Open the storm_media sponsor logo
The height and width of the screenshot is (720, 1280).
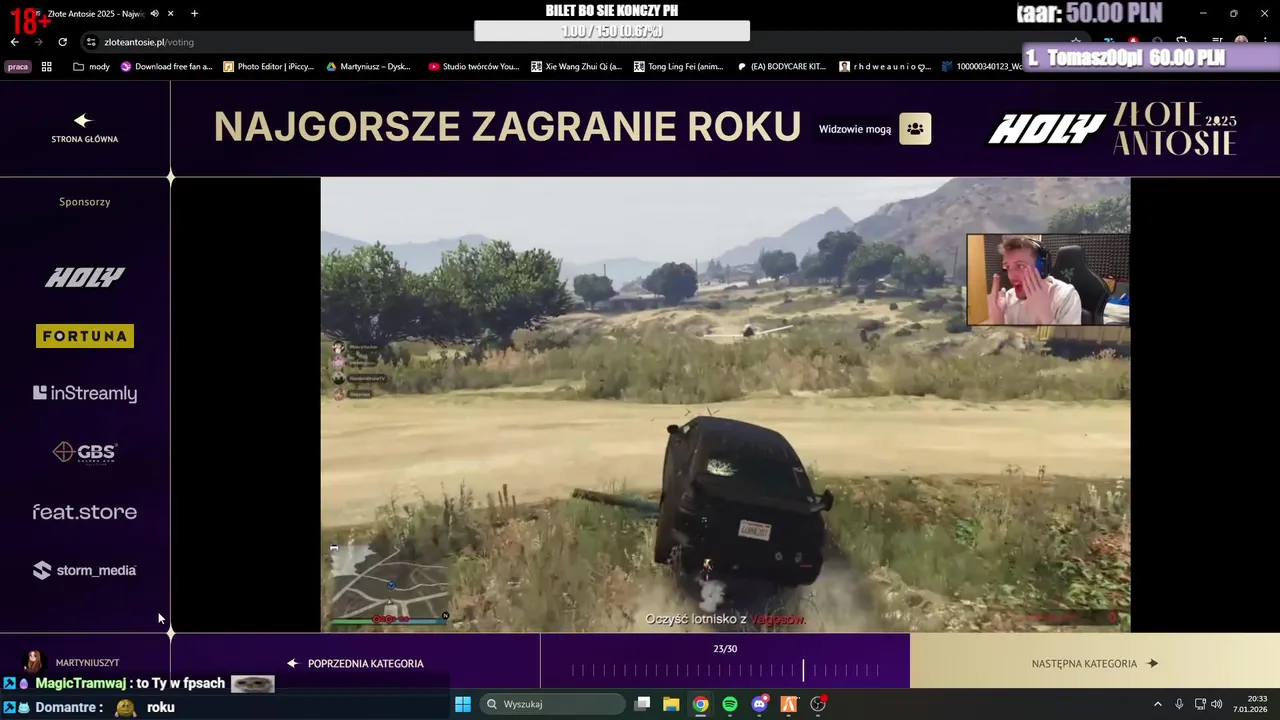coord(85,570)
